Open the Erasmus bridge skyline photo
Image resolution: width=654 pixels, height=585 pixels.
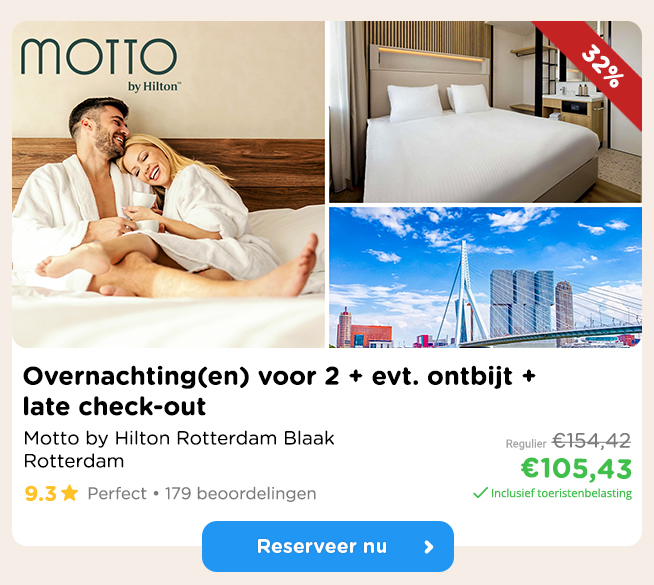pos(485,277)
